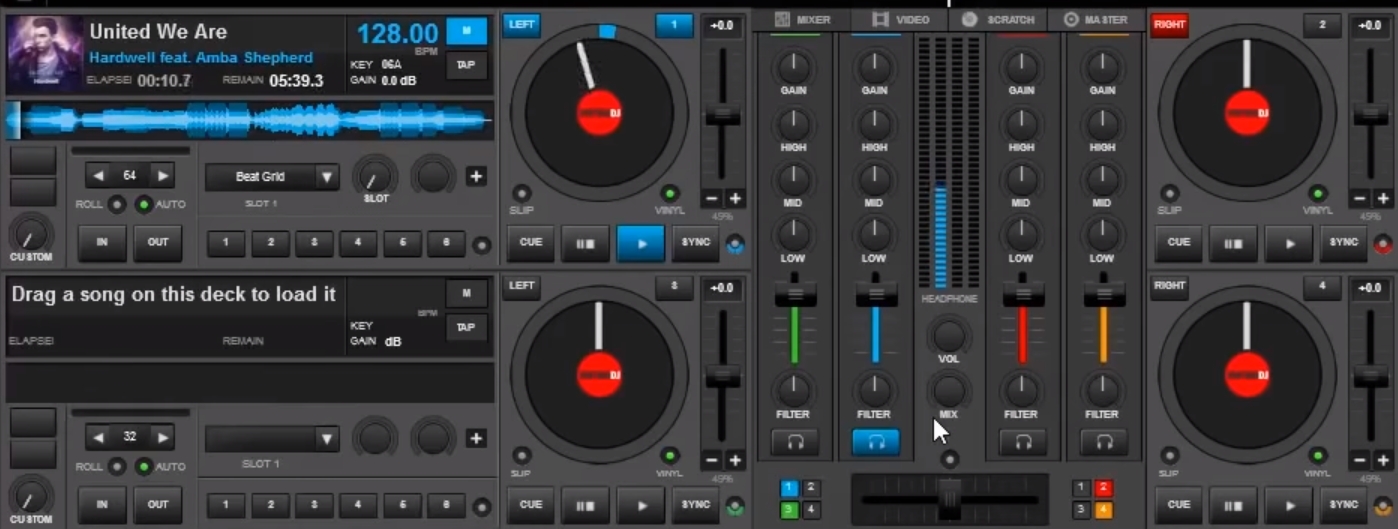The height and width of the screenshot is (529, 1398).
Task: Click deck 1 waveform overview
Action: [x=250, y=120]
